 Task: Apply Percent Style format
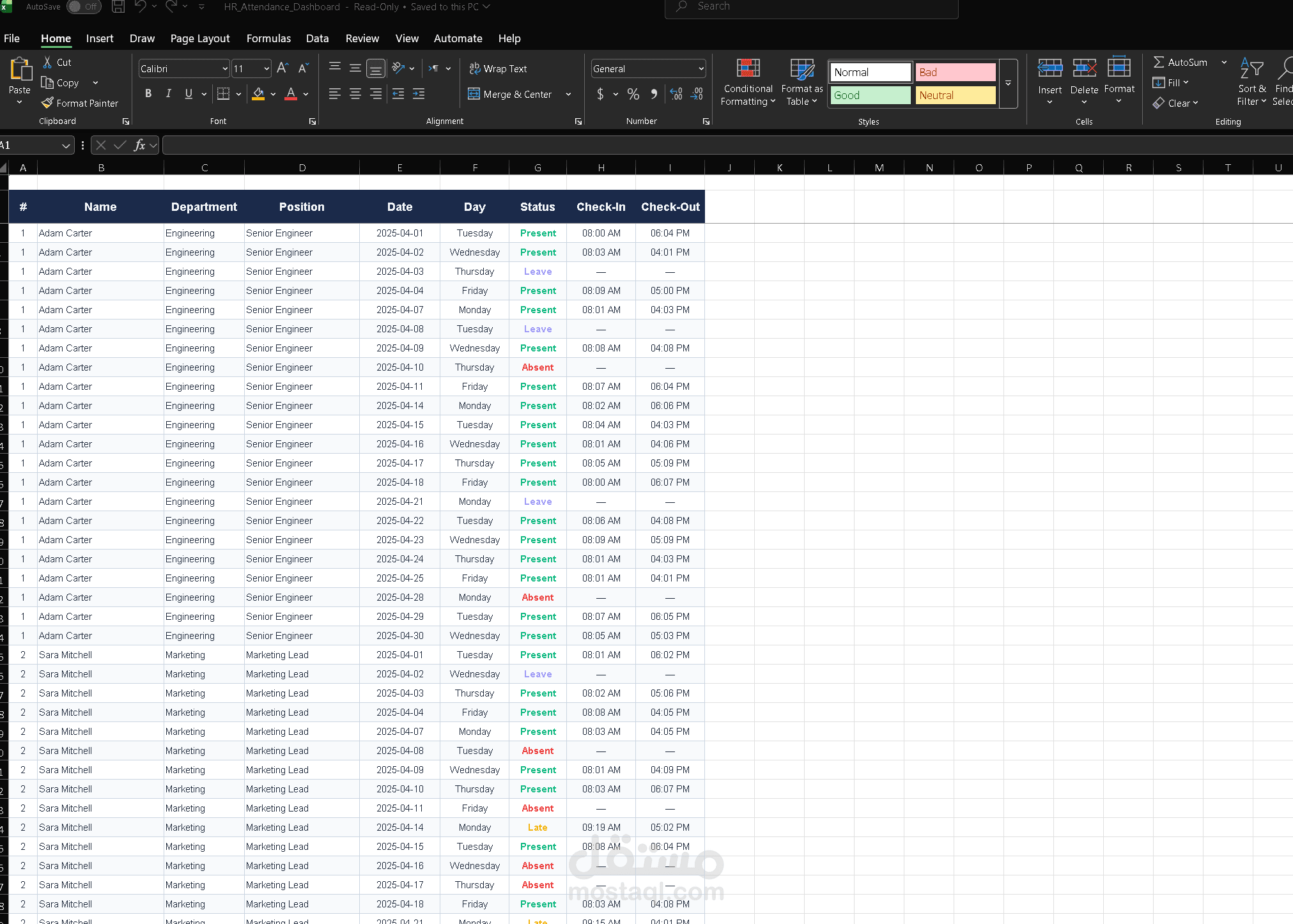click(633, 94)
